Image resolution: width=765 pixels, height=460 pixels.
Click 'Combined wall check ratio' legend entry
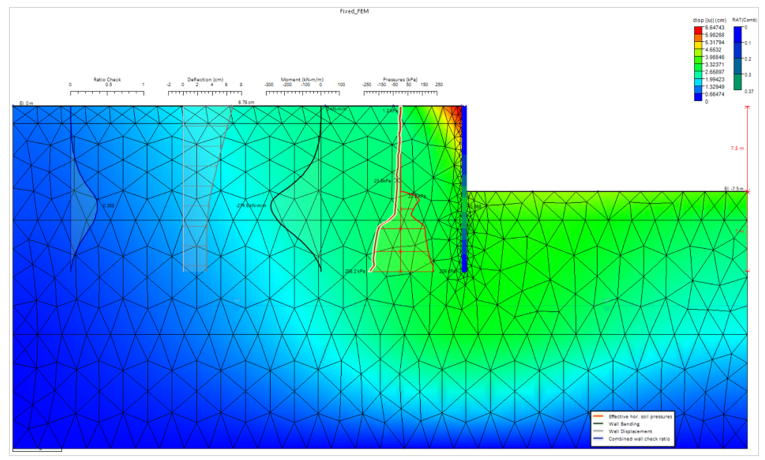click(x=639, y=439)
